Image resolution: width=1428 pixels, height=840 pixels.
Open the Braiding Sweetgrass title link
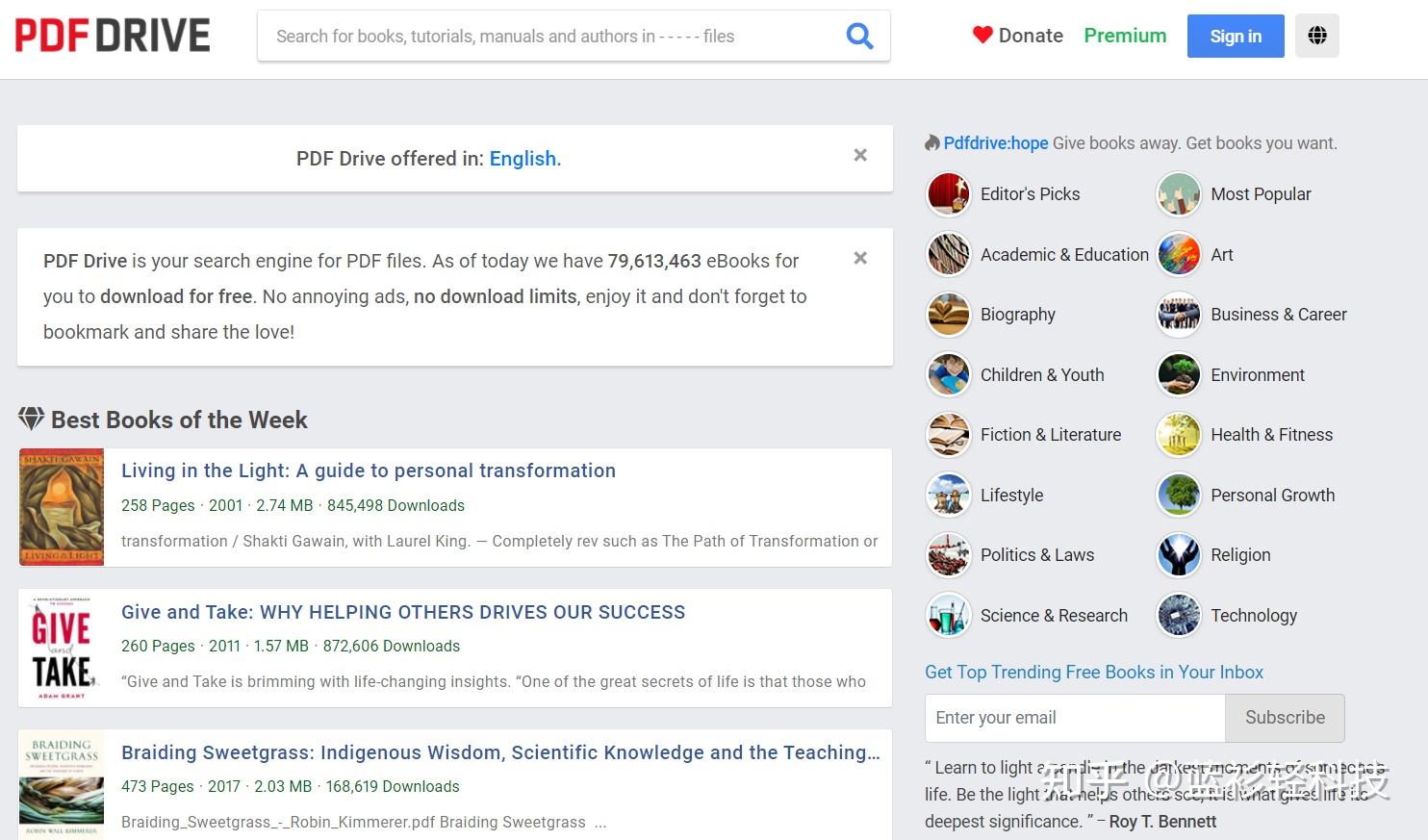(500, 752)
